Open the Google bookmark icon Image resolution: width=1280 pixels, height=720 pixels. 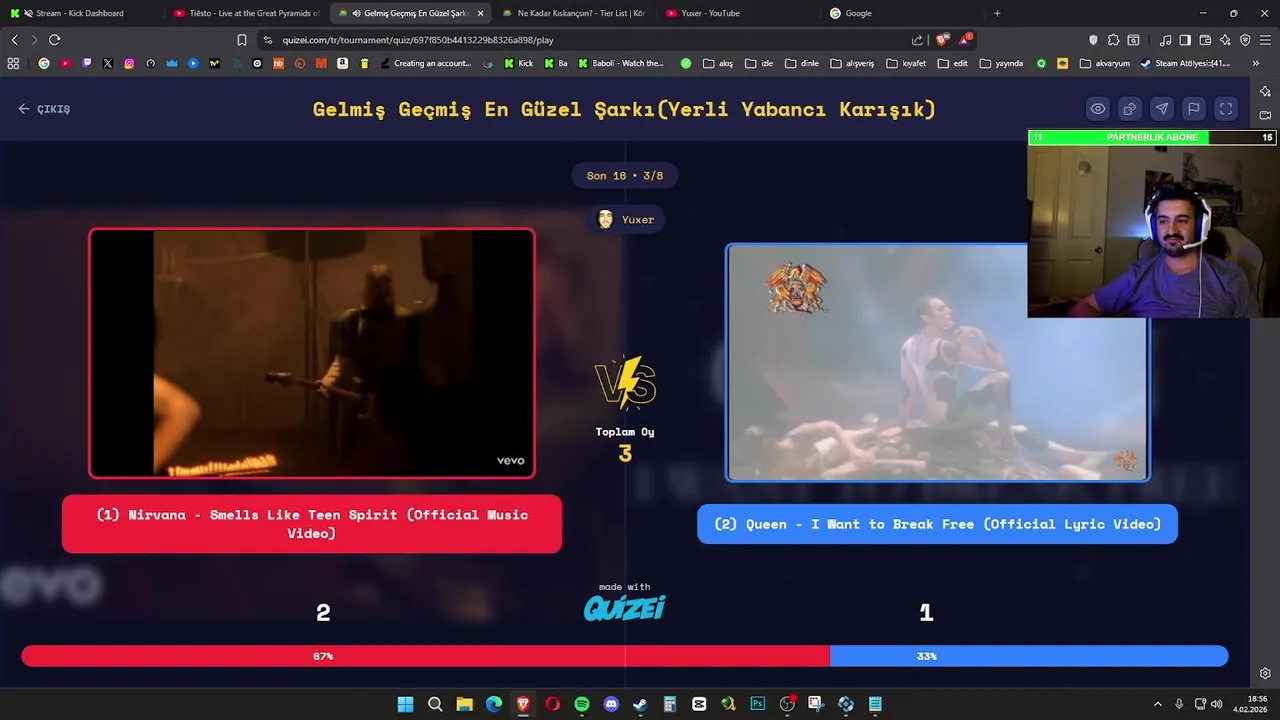click(43, 63)
